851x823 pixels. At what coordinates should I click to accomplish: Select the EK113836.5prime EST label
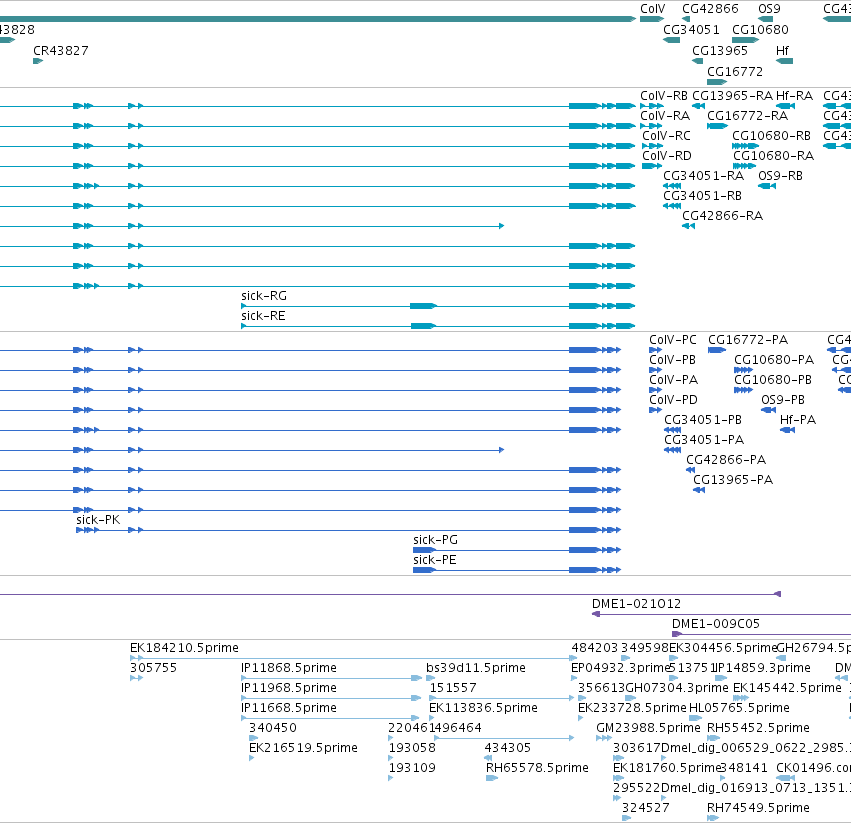(x=483, y=708)
